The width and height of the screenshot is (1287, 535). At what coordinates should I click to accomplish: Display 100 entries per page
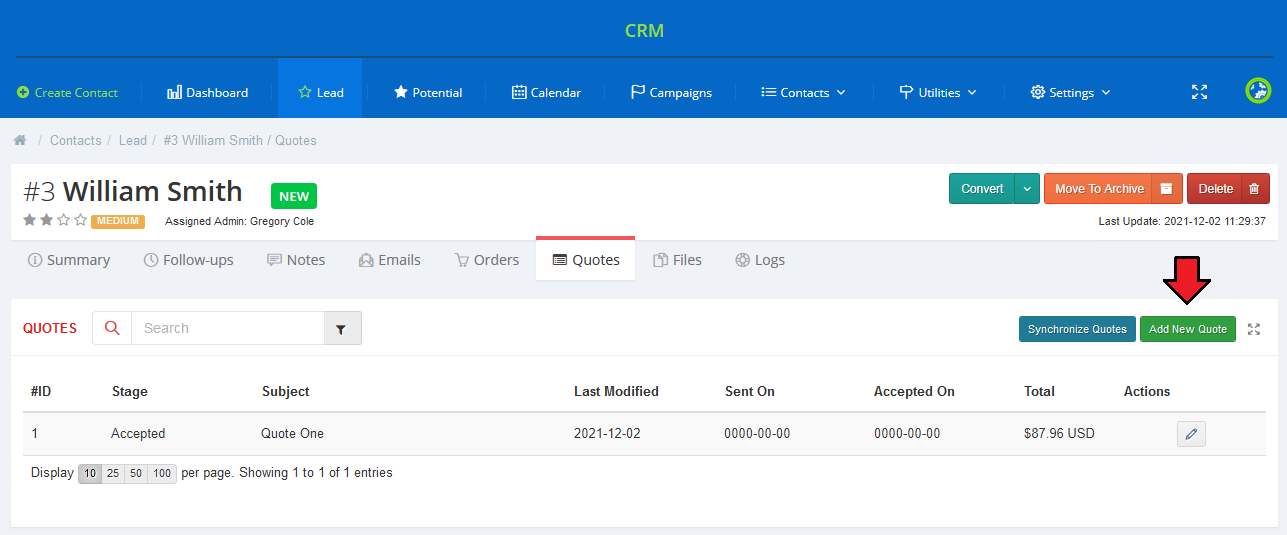coord(162,474)
